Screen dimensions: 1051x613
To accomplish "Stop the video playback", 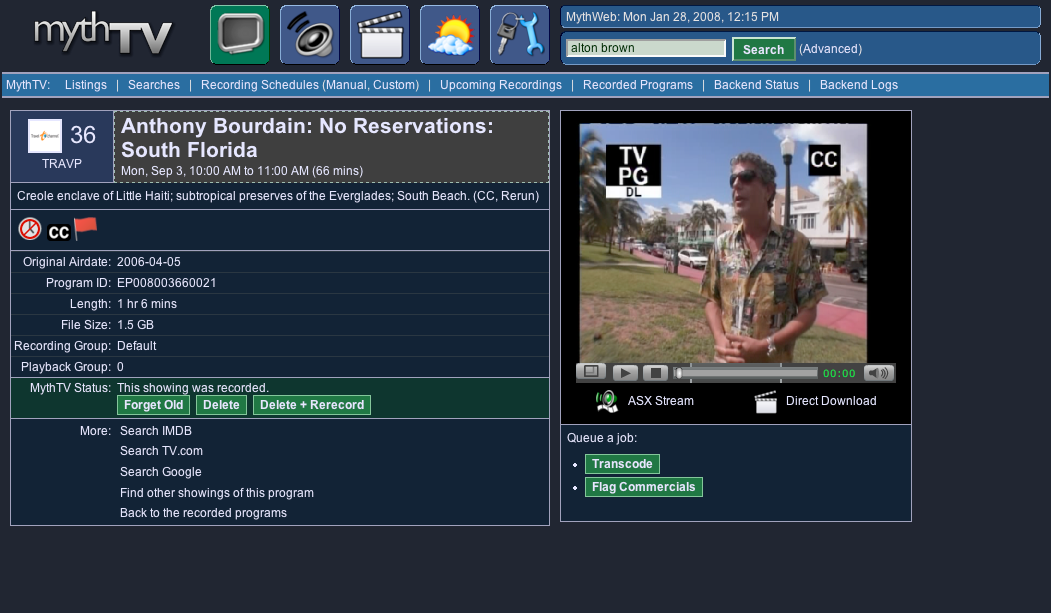I will pyautogui.click(x=655, y=373).
